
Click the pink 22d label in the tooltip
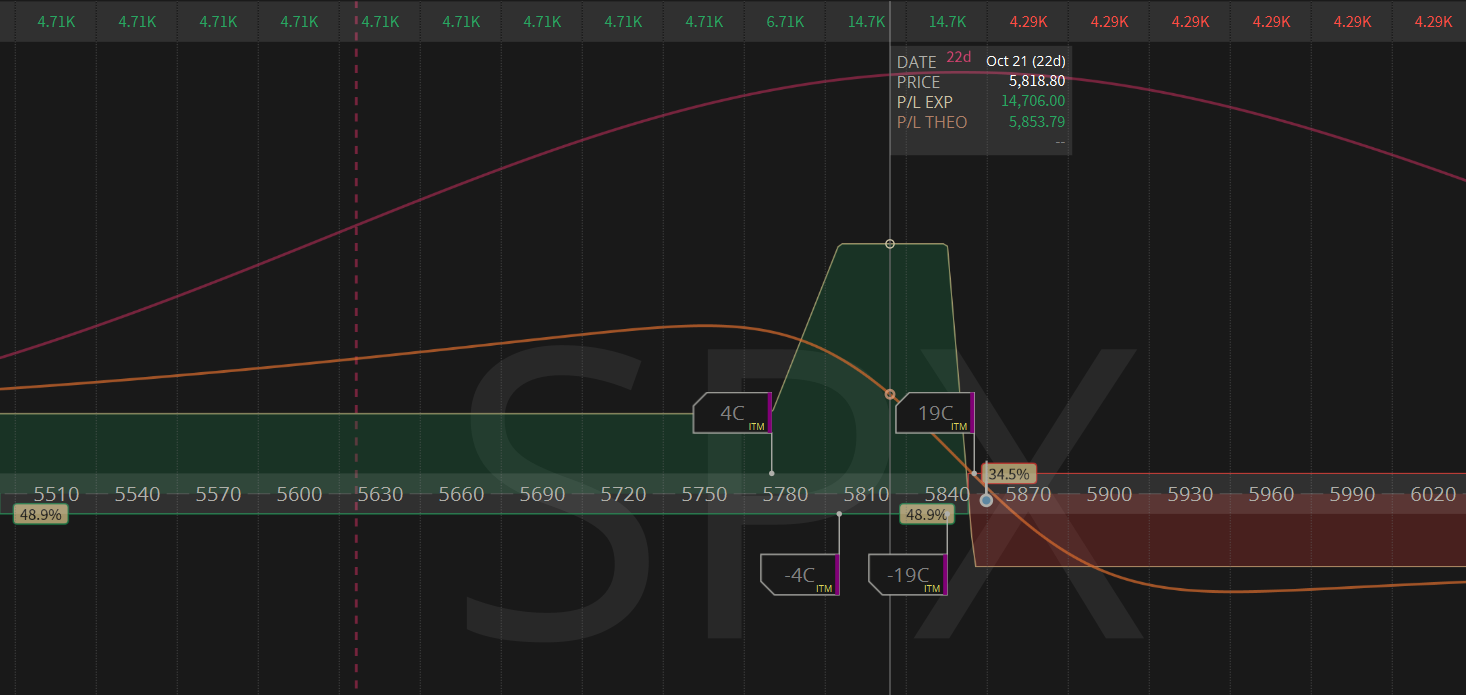(959, 57)
